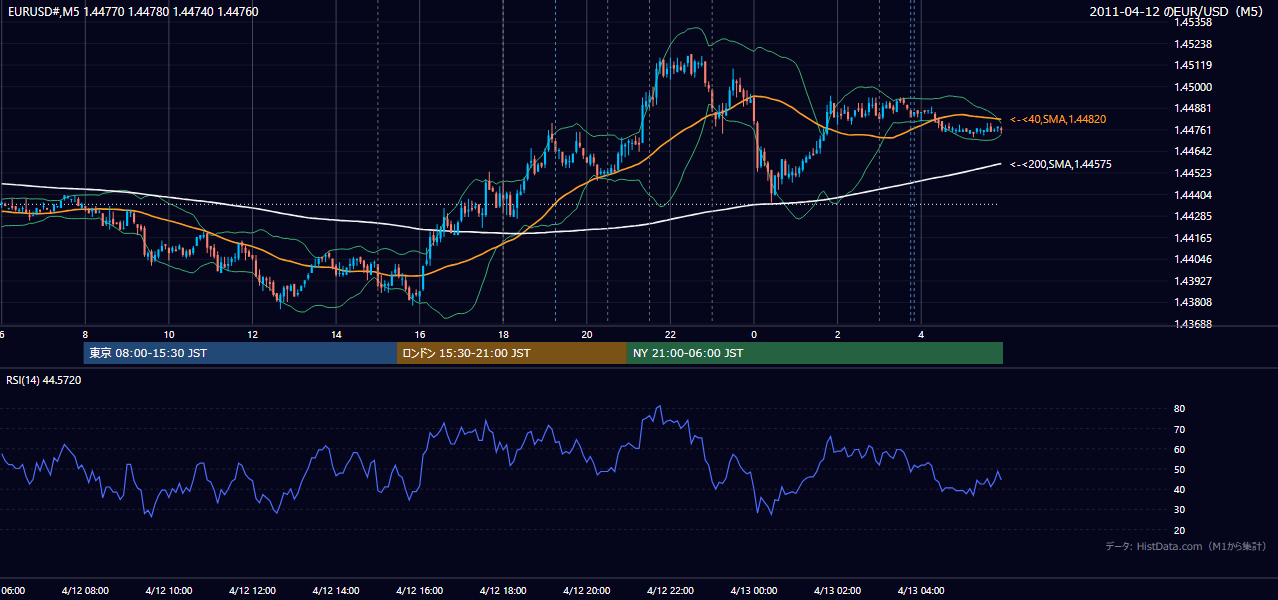
Task: Click the 4/12 10:00 time label
Action: coord(169,591)
